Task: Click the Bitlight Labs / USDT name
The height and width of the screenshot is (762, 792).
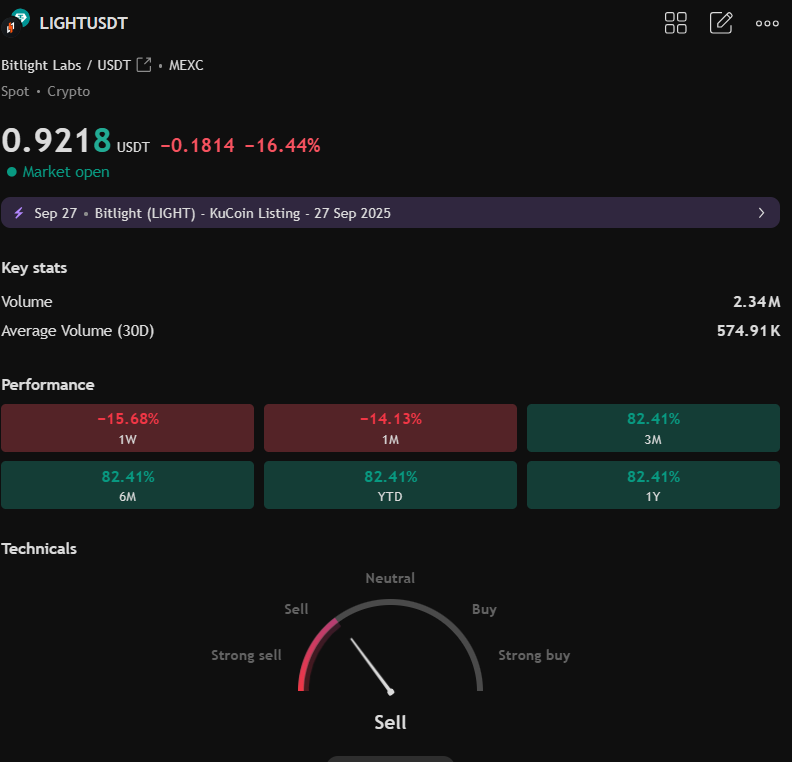Action: tap(66, 65)
